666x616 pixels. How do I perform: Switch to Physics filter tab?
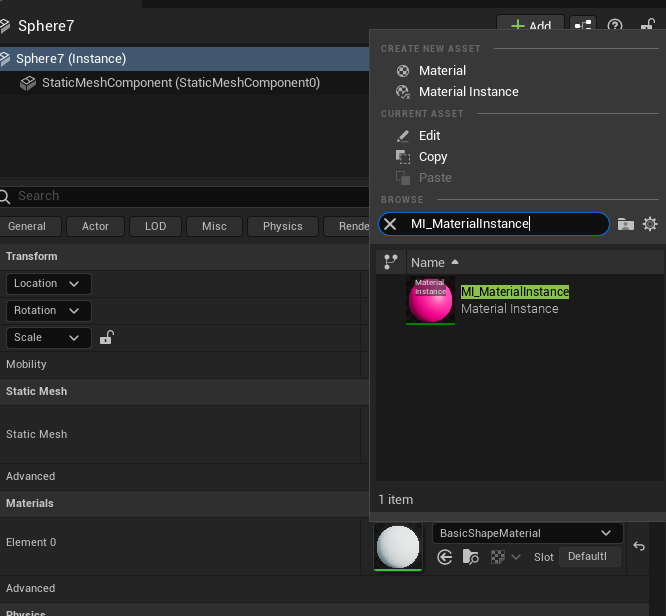(x=283, y=226)
